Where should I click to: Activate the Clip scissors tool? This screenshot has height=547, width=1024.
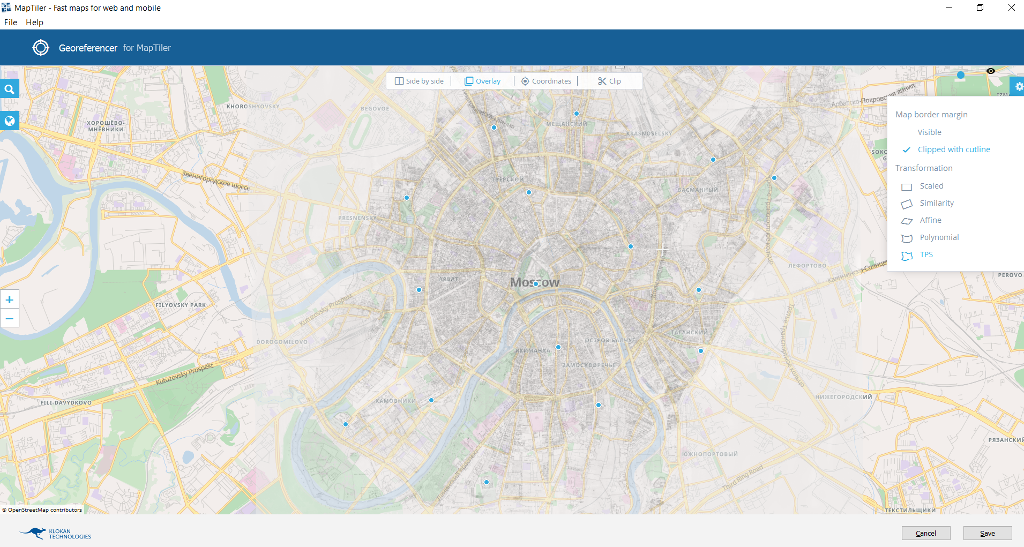click(x=609, y=81)
